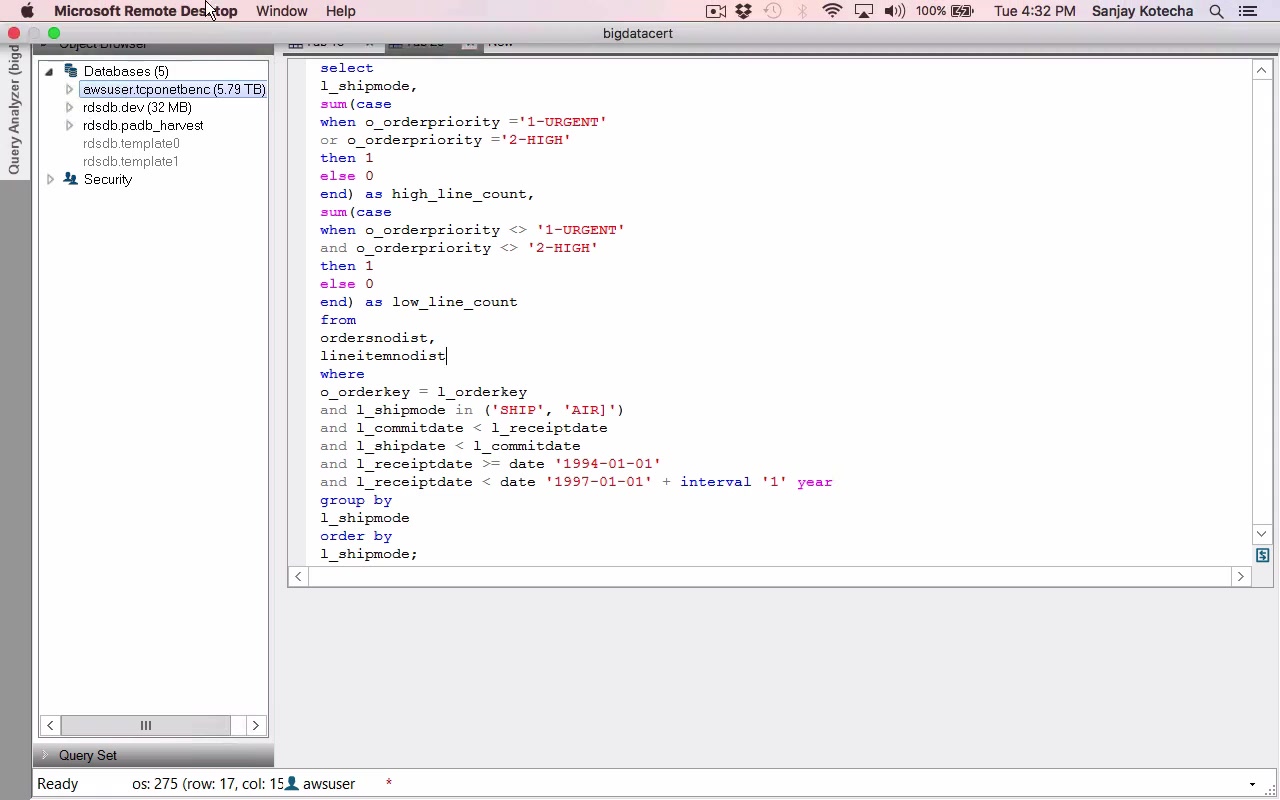Open the Window menu
1280x800 pixels.
coord(281,11)
